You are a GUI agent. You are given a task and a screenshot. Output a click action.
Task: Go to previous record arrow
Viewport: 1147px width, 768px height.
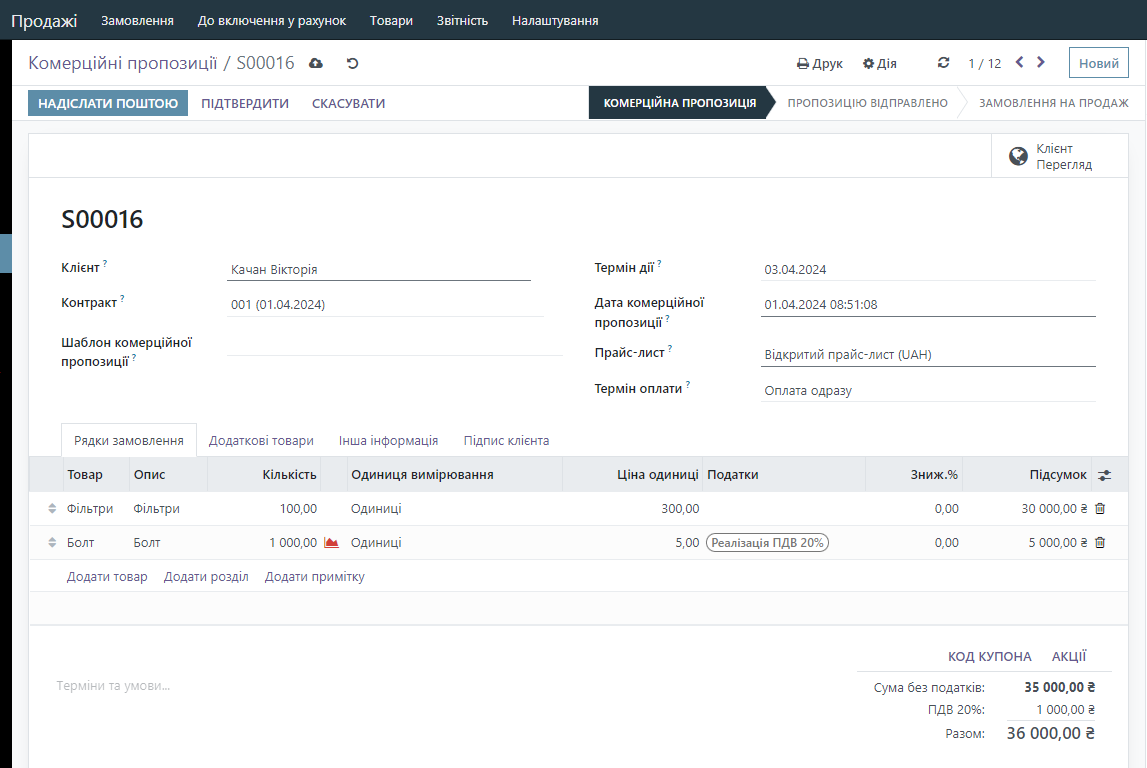pyautogui.click(x=1019, y=62)
